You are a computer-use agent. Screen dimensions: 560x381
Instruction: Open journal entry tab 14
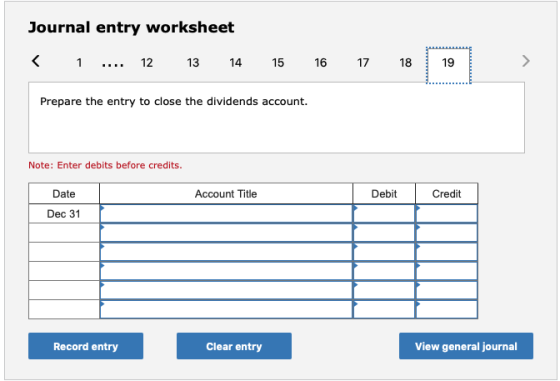(x=235, y=63)
